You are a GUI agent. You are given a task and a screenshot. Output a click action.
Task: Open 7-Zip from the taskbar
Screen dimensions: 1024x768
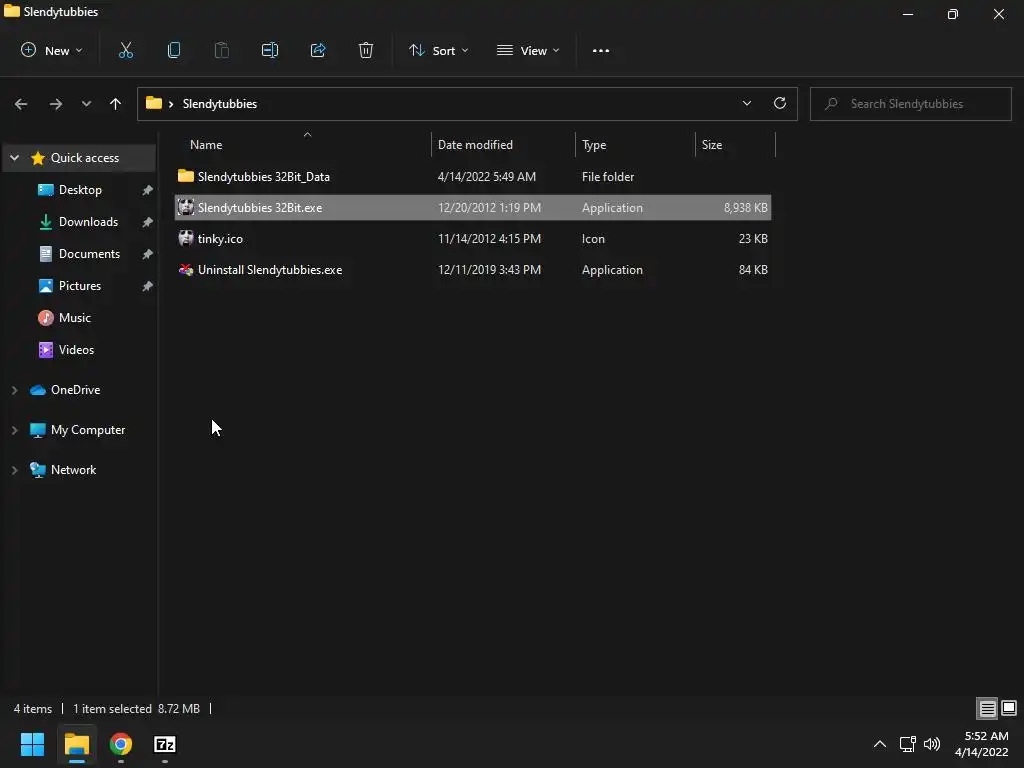click(165, 744)
